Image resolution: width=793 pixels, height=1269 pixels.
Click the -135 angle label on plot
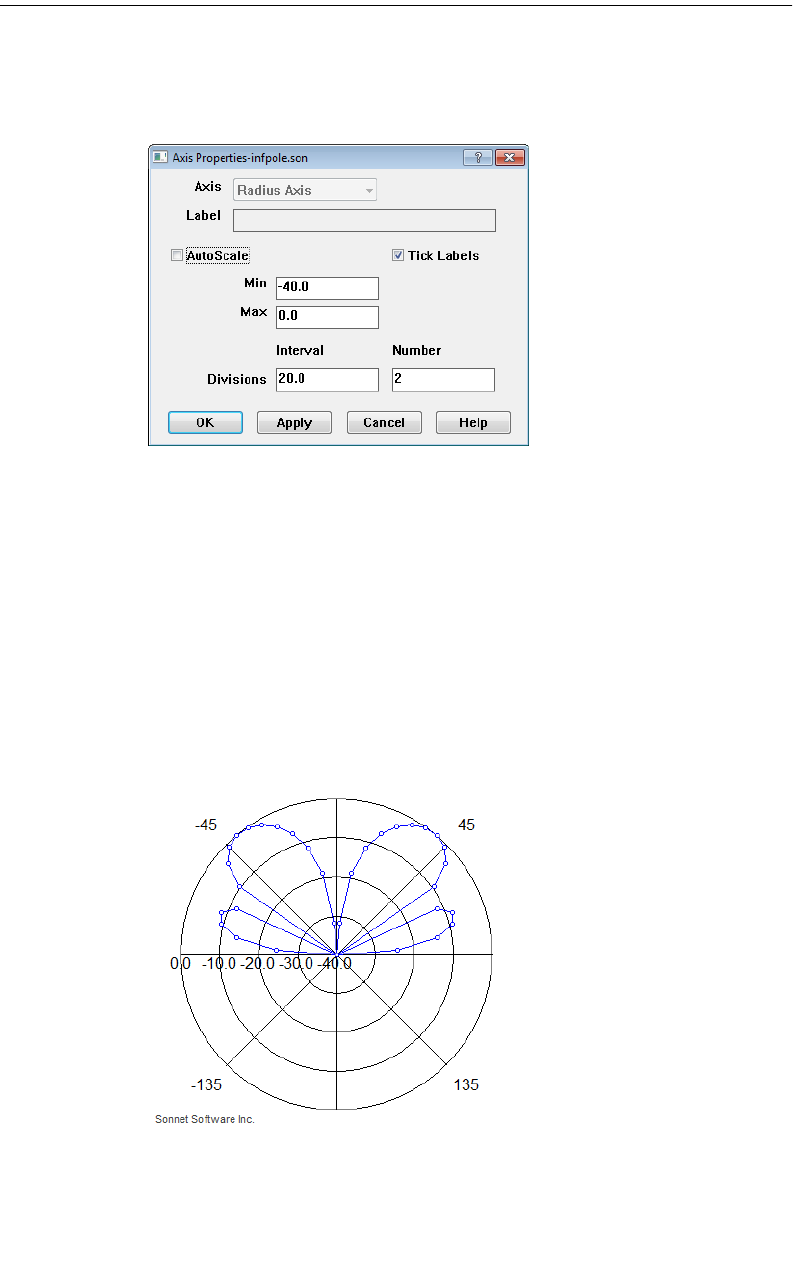pos(206,1085)
